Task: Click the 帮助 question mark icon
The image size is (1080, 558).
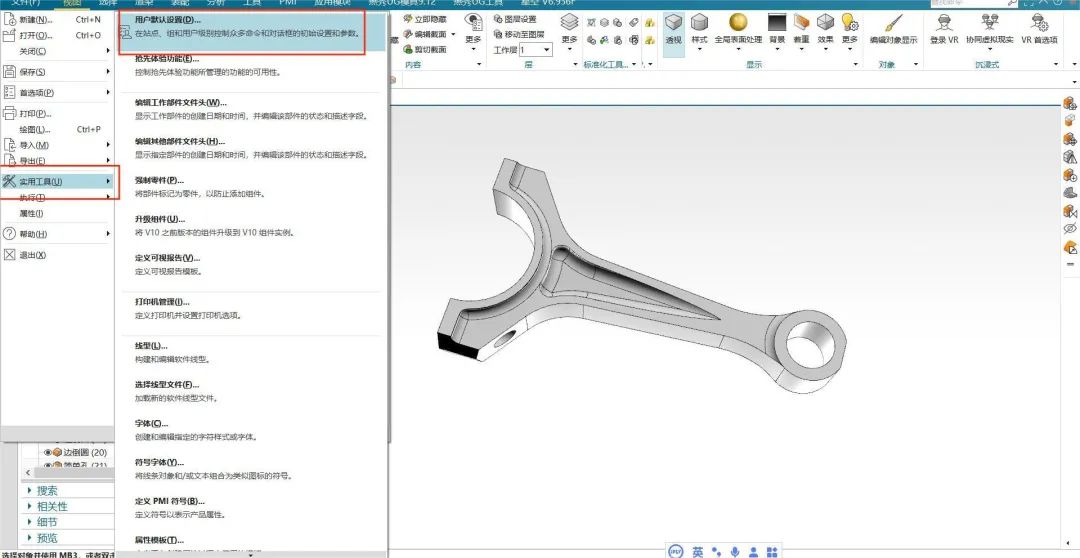Action: coord(10,234)
